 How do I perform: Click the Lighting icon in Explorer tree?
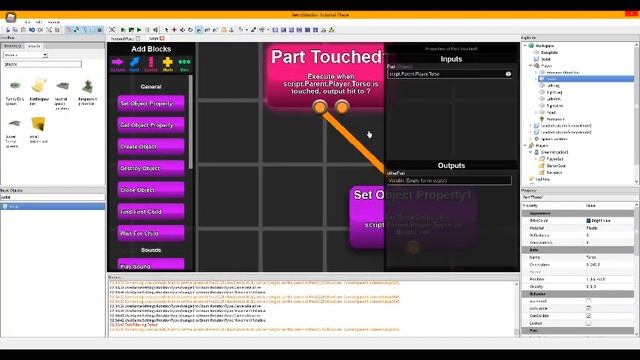tap(531, 179)
